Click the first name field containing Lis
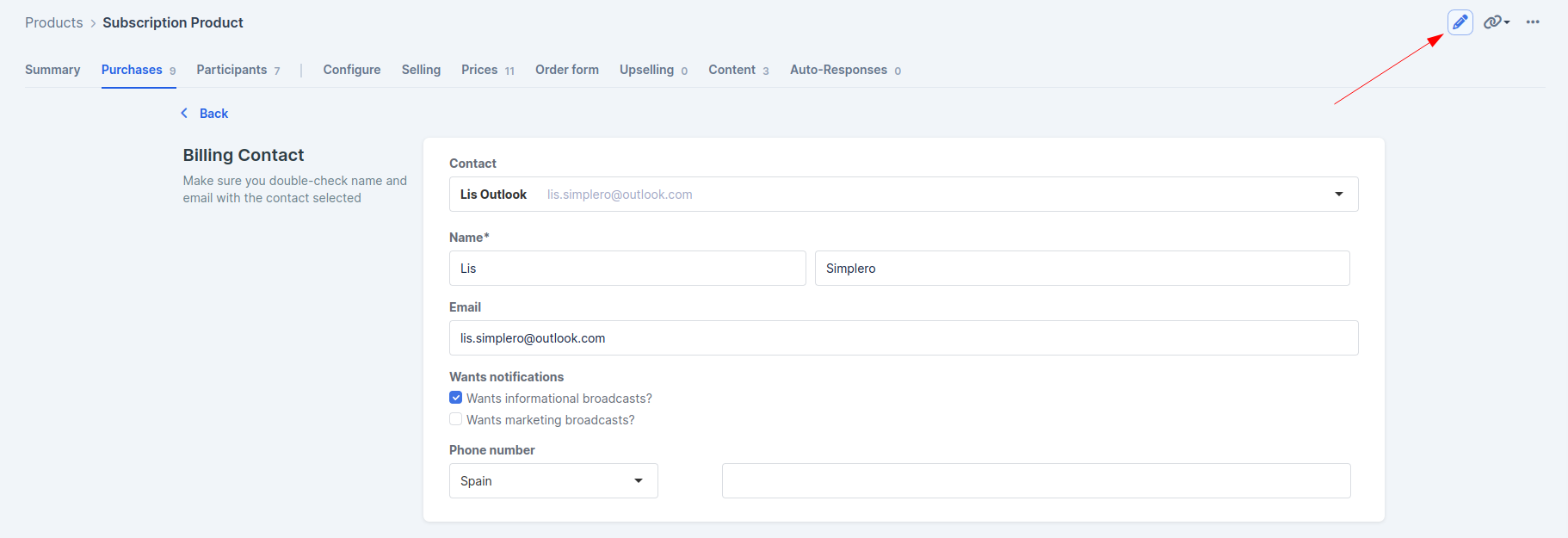1568x538 pixels. pyautogui.click(x=627, y=269)
